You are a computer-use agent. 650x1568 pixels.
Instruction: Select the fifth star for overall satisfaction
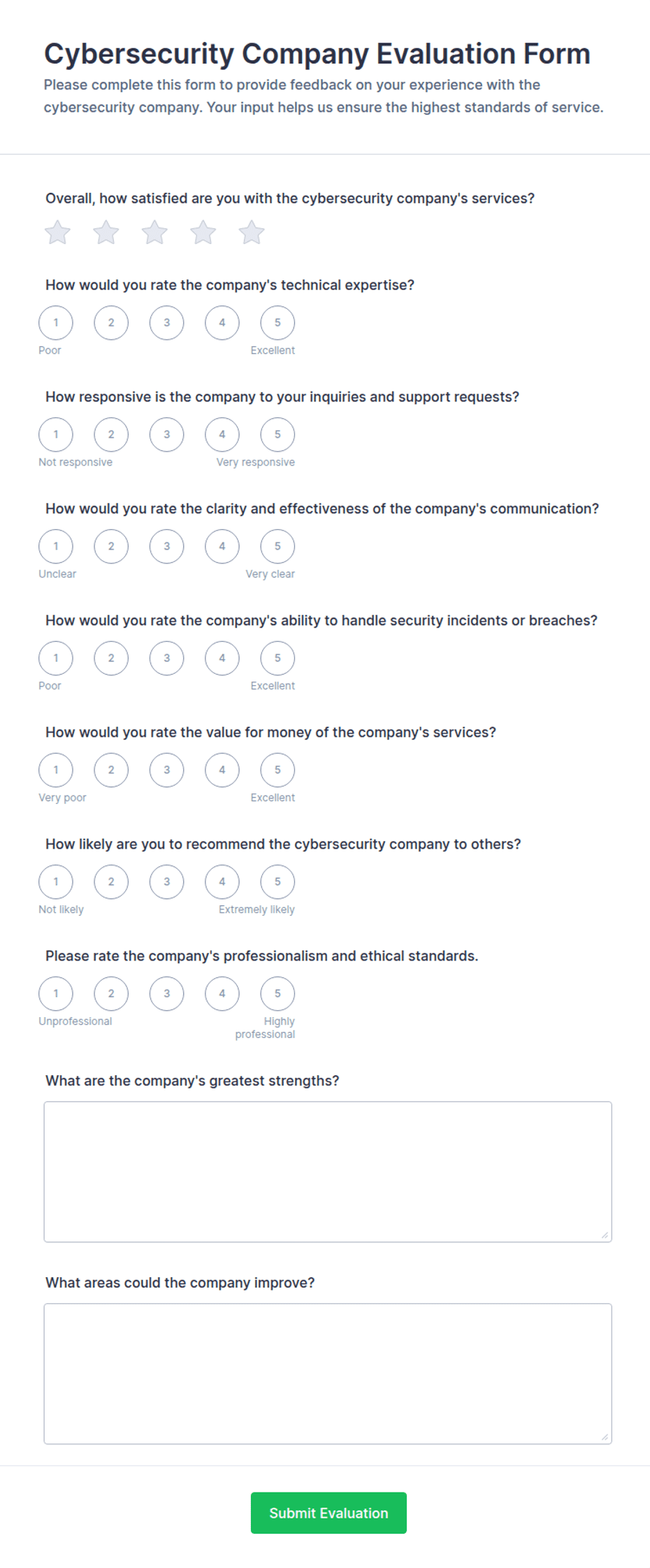252,233
